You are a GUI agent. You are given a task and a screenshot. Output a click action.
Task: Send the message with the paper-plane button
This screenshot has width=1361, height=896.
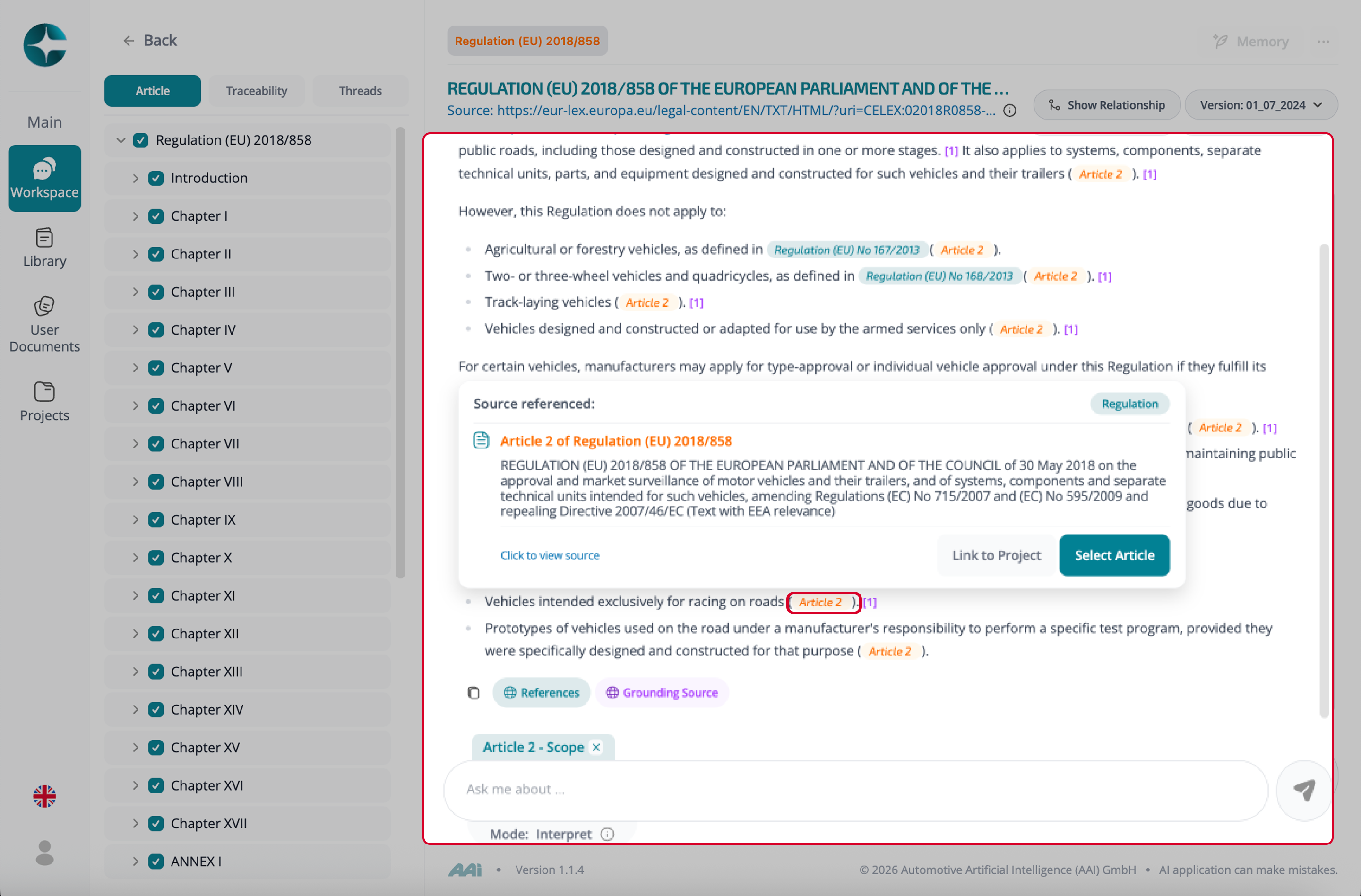point(1305,790)
